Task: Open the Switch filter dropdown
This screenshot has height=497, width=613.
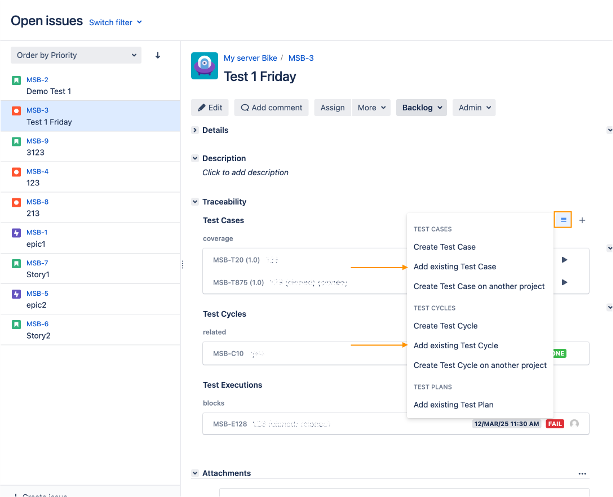Action: [115, 22]
